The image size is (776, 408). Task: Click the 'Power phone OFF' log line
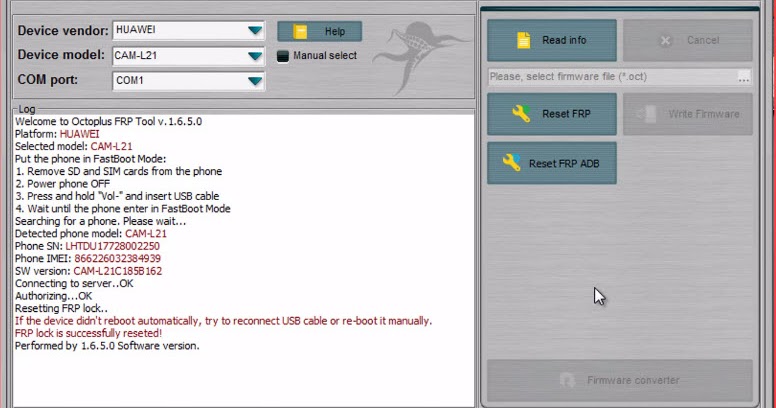point(62,184)
